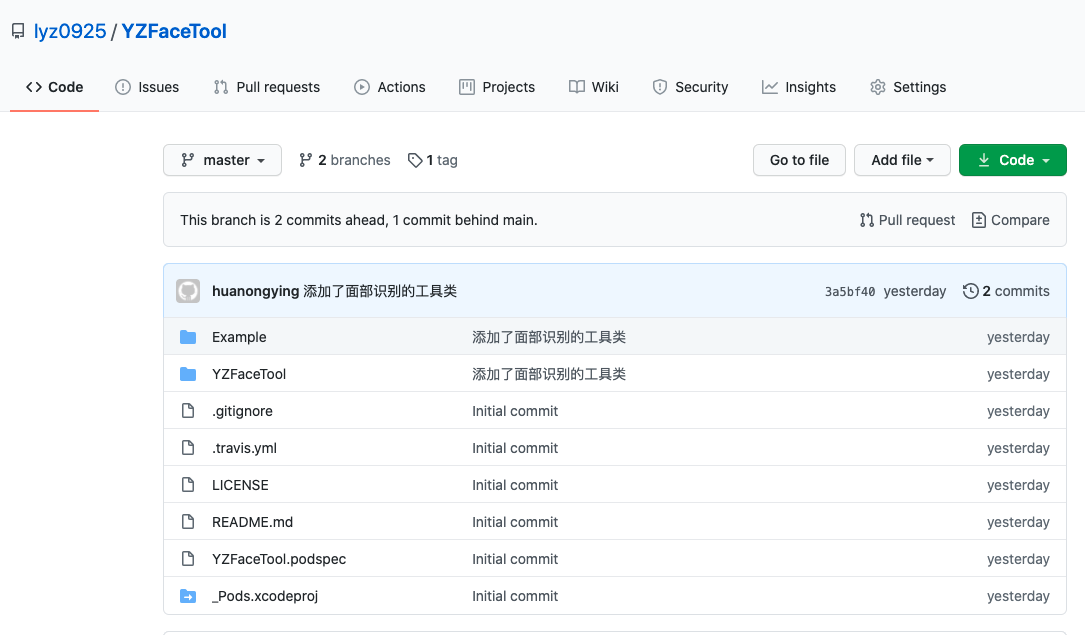Expand the master branch dropdown
Viewport: 1085px width, 635px height.
coord(222,160)
